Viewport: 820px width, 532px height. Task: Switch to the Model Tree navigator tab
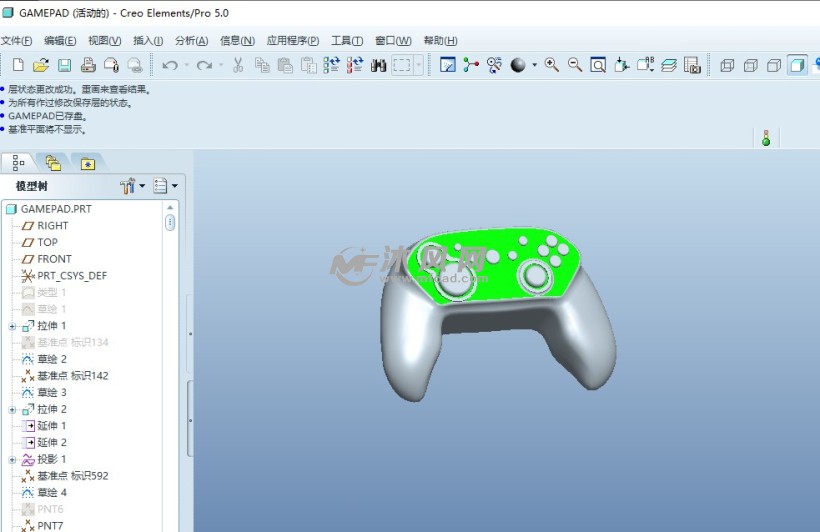(x=19, y=163)
